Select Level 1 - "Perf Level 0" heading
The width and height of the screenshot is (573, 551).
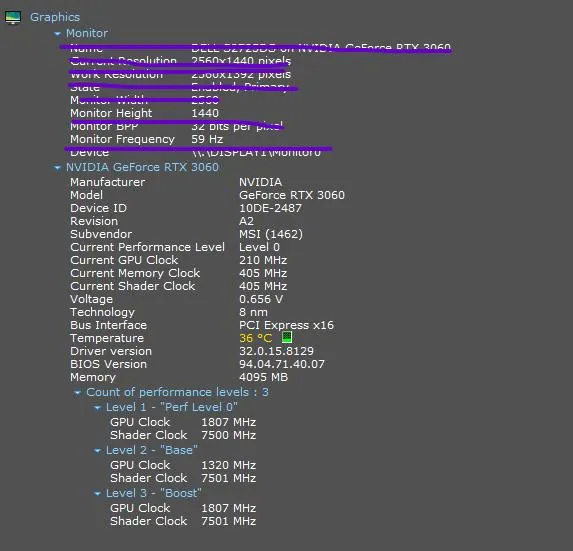(x=172, y=407)
